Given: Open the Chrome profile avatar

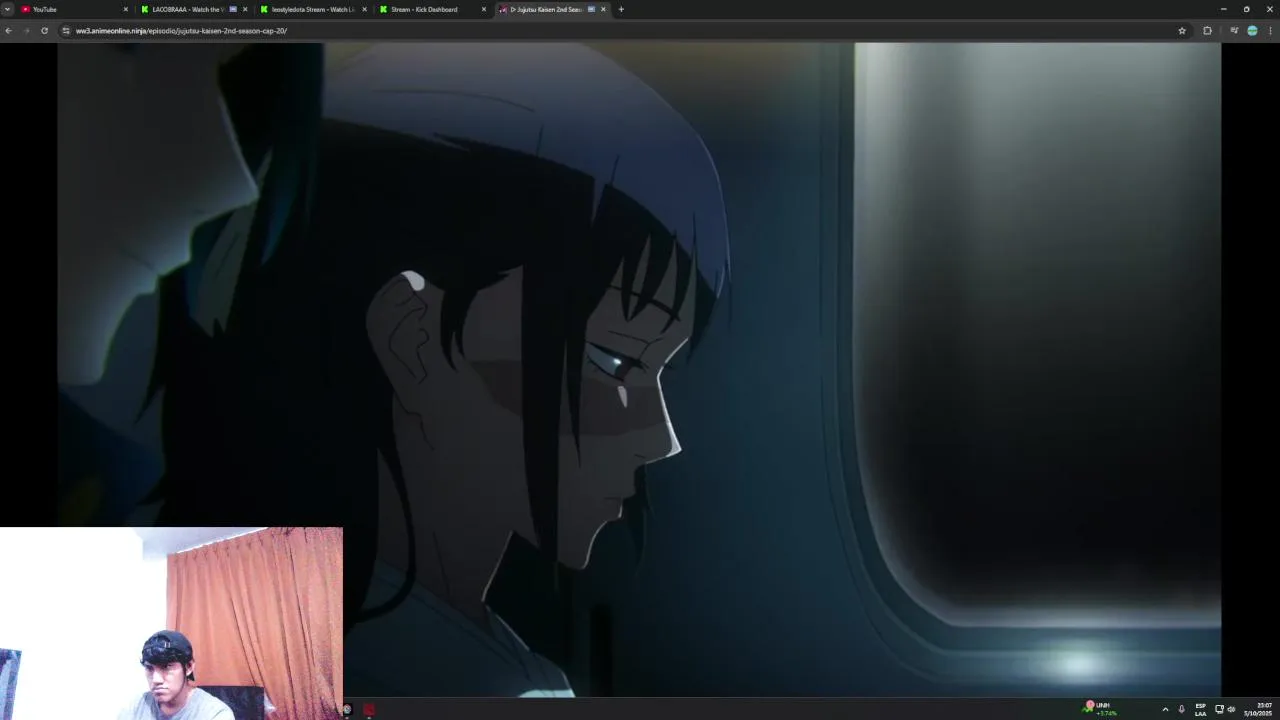Looking at the screenshot, I should pyautogui.click(x=1252, y=30).
